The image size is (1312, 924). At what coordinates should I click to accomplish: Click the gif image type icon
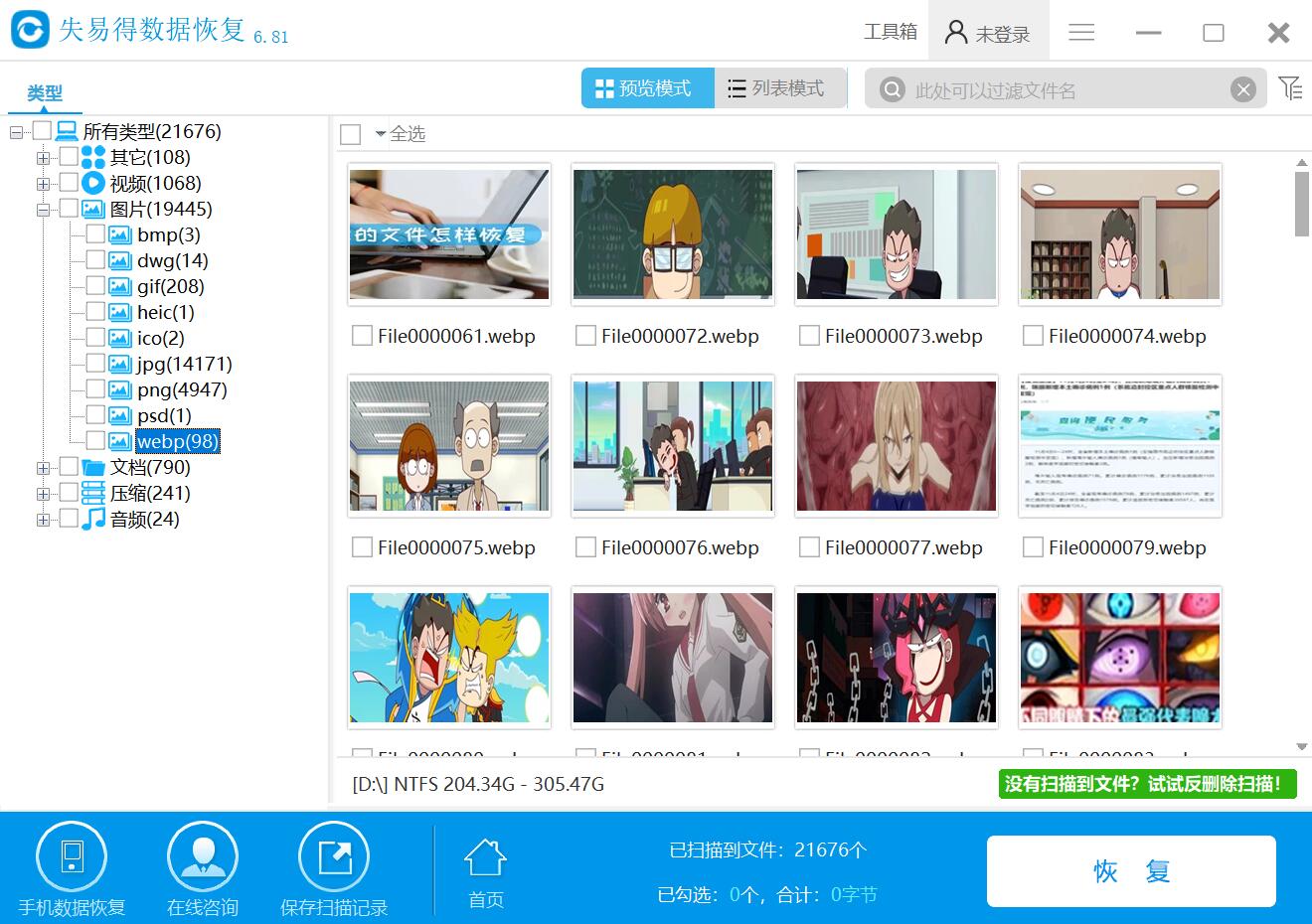(x=120, y=286)
